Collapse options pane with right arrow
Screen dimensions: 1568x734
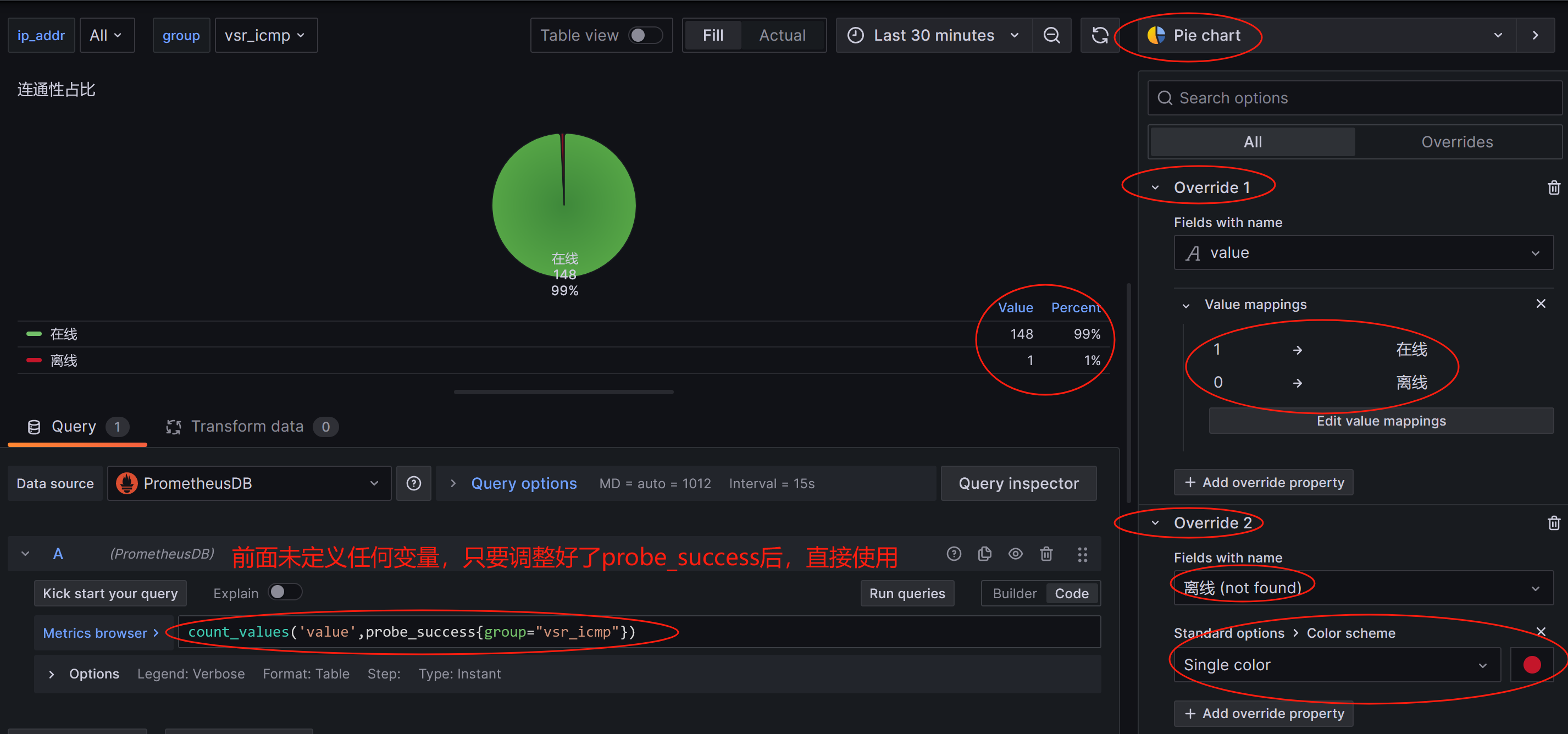[x=1535, y=35]
